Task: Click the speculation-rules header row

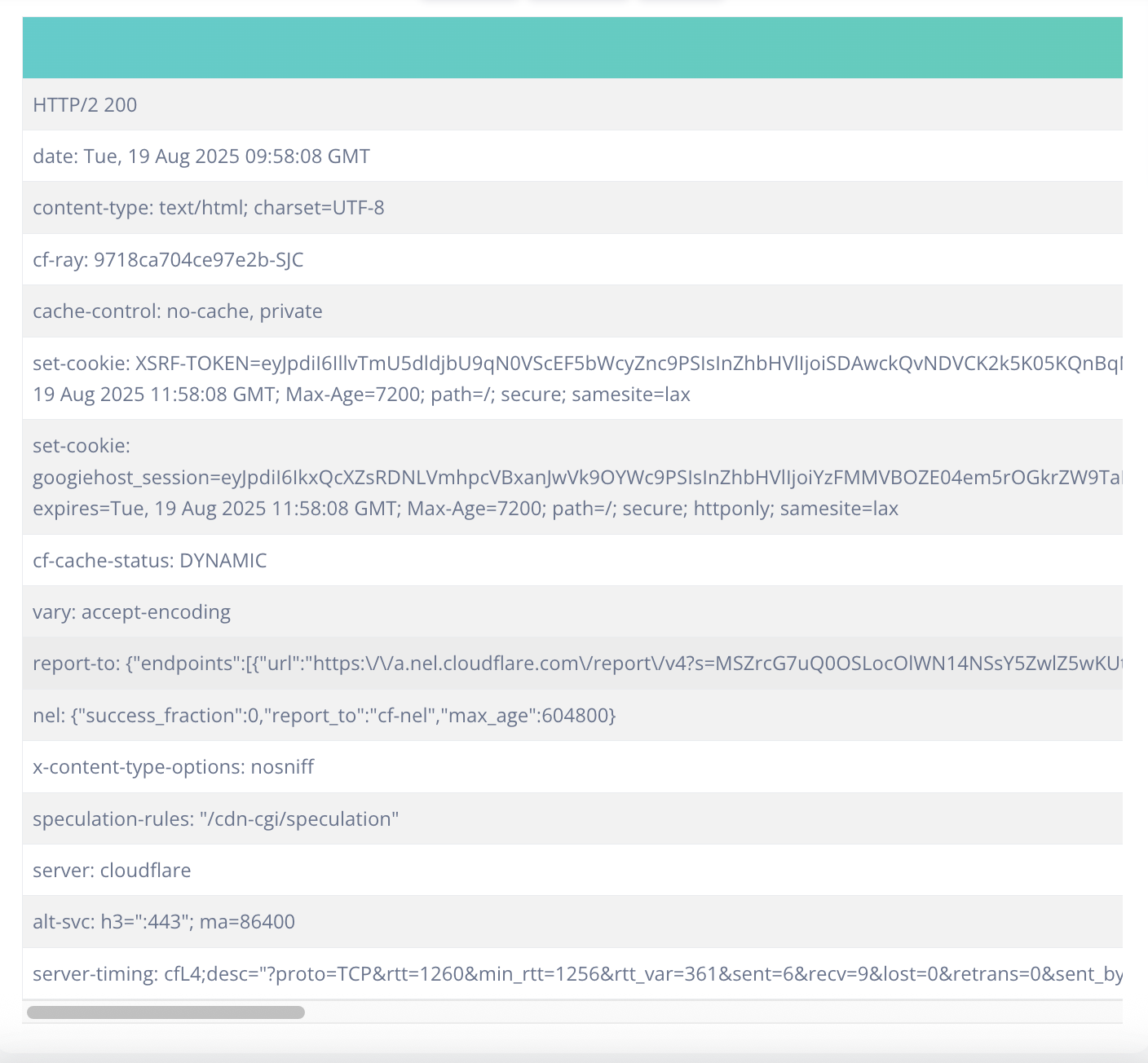Action: coord(216,819)
